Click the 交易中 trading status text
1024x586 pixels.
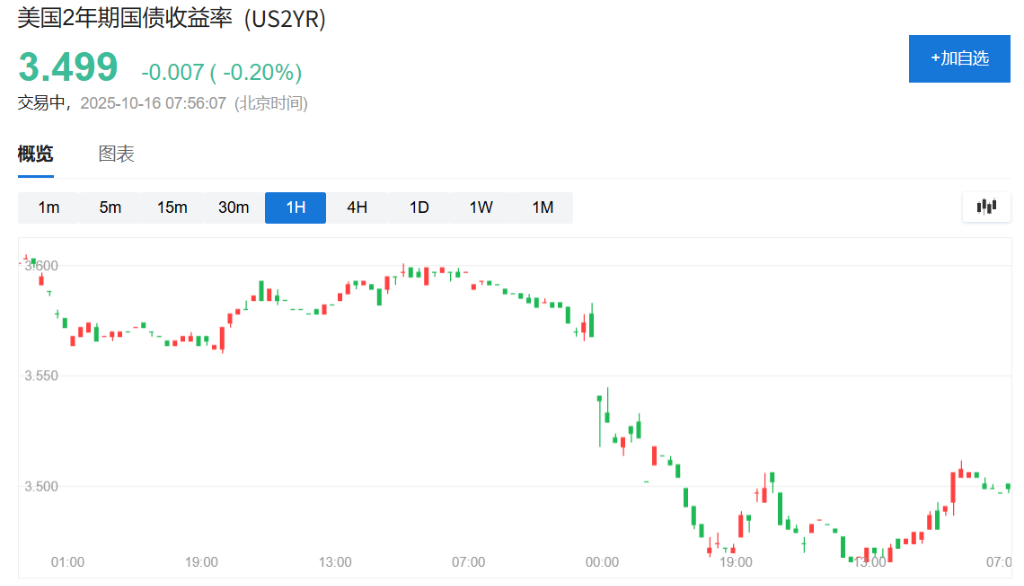point(44,102)
